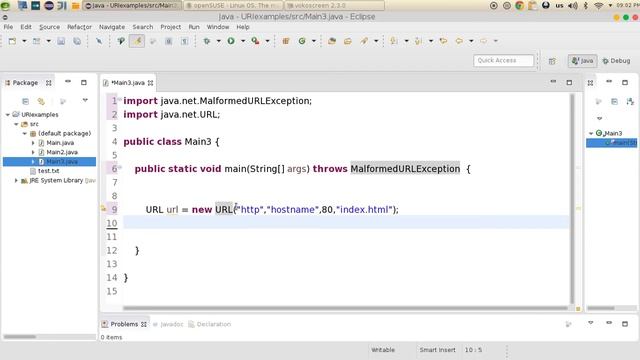
Task: Click the Save All icon
Action: 77,41
